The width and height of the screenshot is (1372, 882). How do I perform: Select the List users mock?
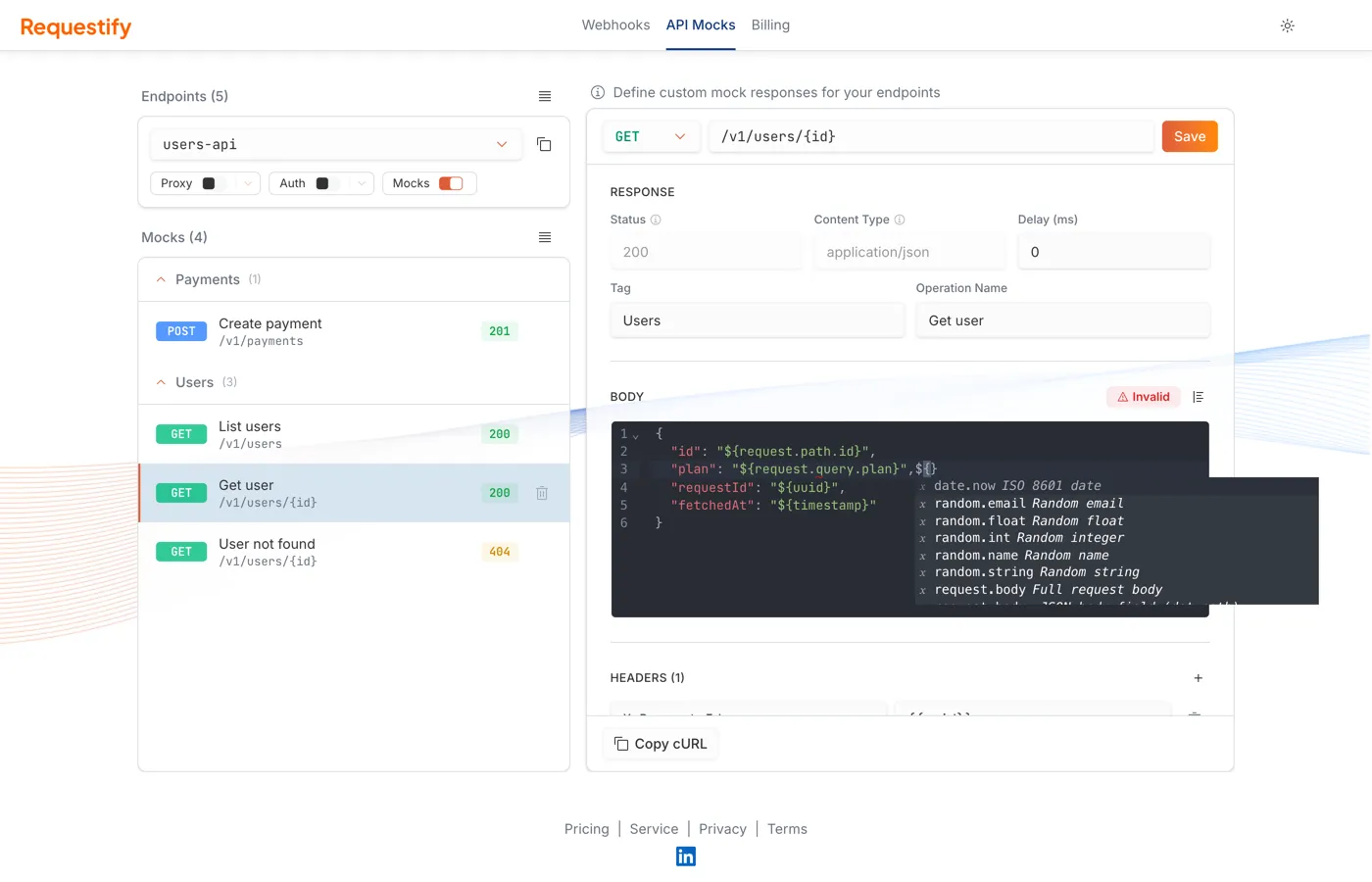point(354,434)
